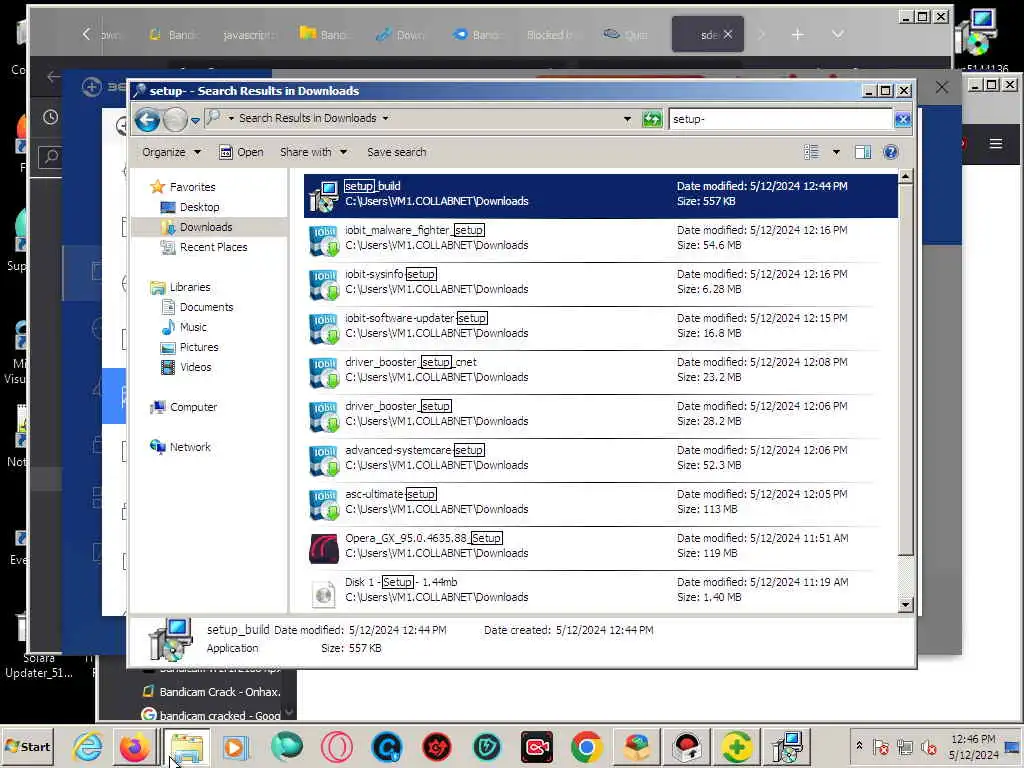Click the muted volume tray icon
1024x768 pixels.
928,746
